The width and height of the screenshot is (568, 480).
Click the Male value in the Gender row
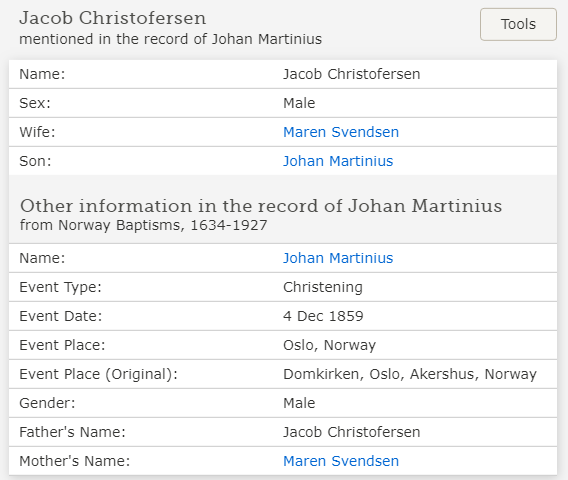299,403
